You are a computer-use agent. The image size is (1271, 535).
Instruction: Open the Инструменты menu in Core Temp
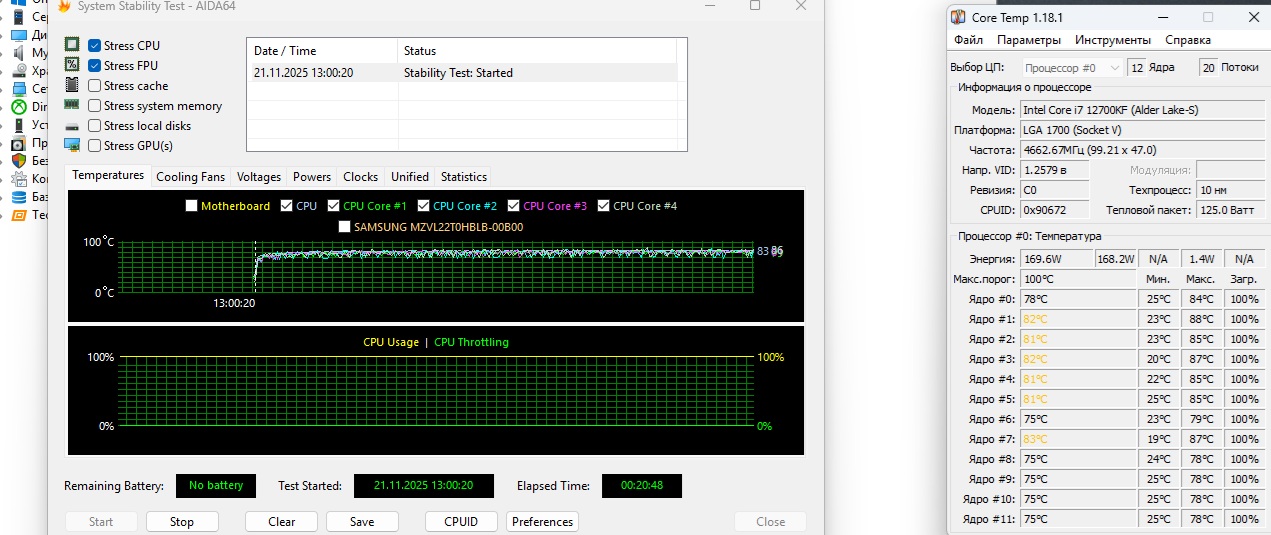[1113, 40]
